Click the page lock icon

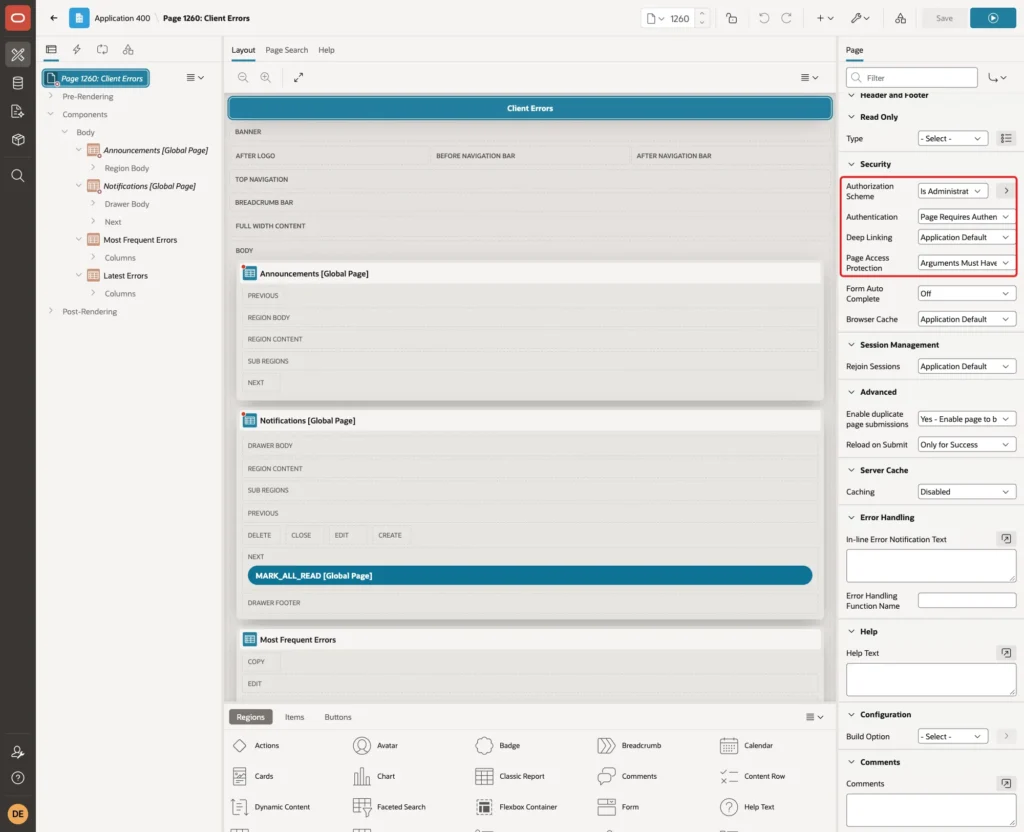[x=731, y=18]
